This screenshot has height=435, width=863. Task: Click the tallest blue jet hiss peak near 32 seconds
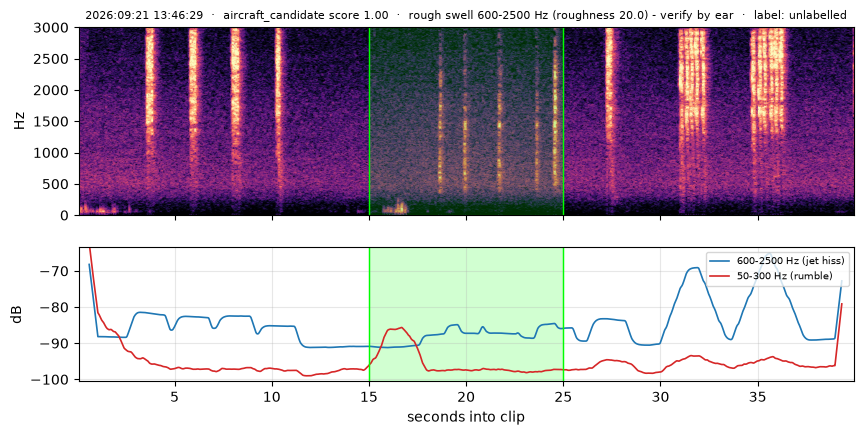695,268
